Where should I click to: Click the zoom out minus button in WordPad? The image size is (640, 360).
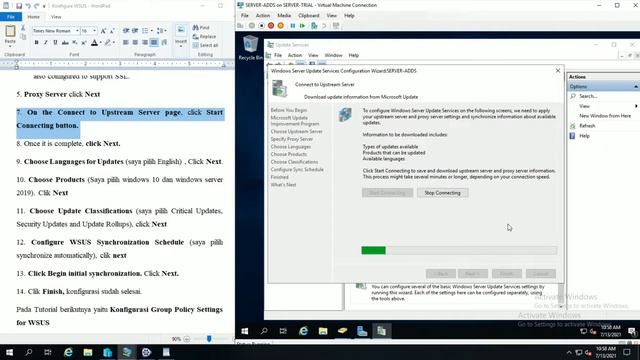pos(187,339)
